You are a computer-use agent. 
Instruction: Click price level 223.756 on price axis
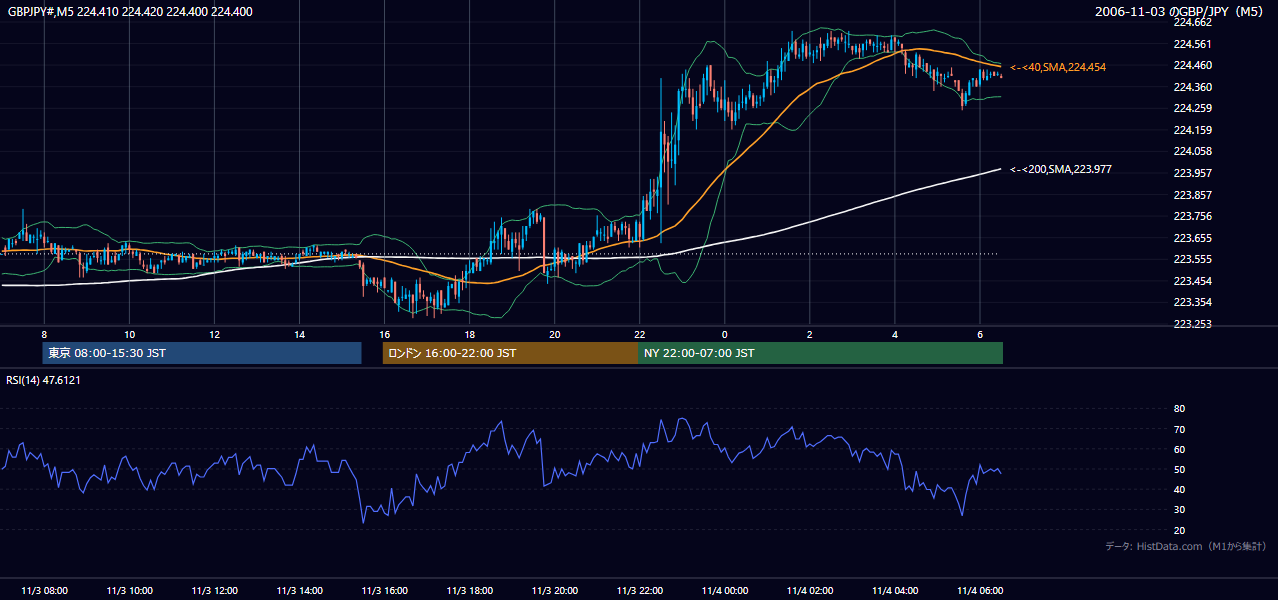tap(1192, 216)
